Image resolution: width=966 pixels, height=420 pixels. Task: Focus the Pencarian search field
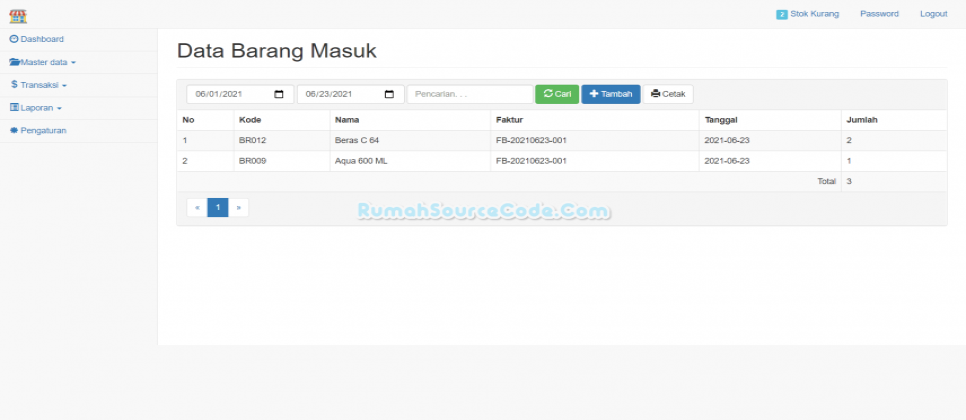click(470, 94)
